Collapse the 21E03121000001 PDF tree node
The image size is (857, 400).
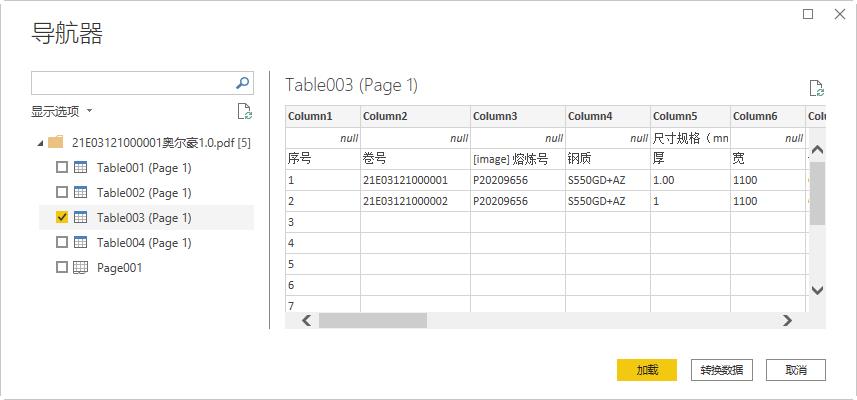(40, 143)
